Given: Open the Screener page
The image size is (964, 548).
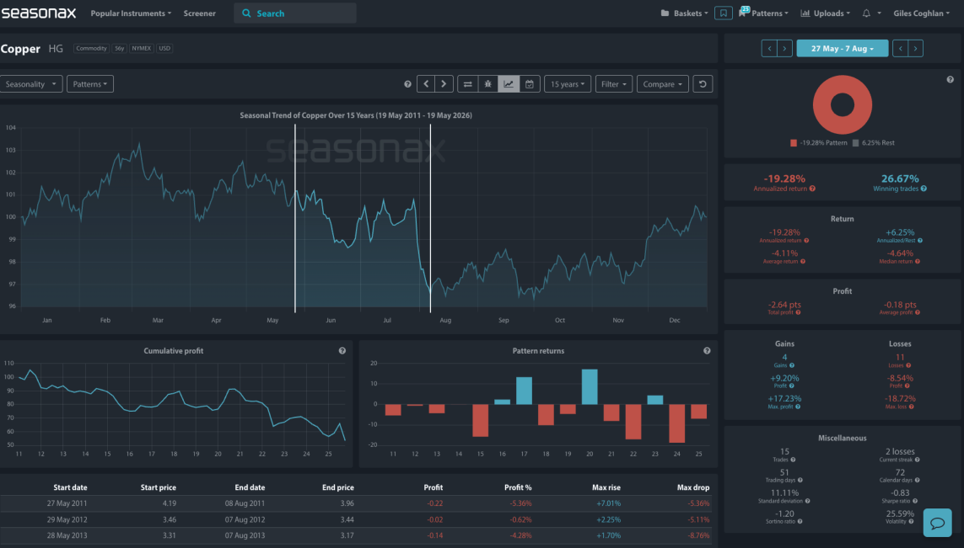Looking at the screenshot, I should pyautogui.click(x=199, y=13).
